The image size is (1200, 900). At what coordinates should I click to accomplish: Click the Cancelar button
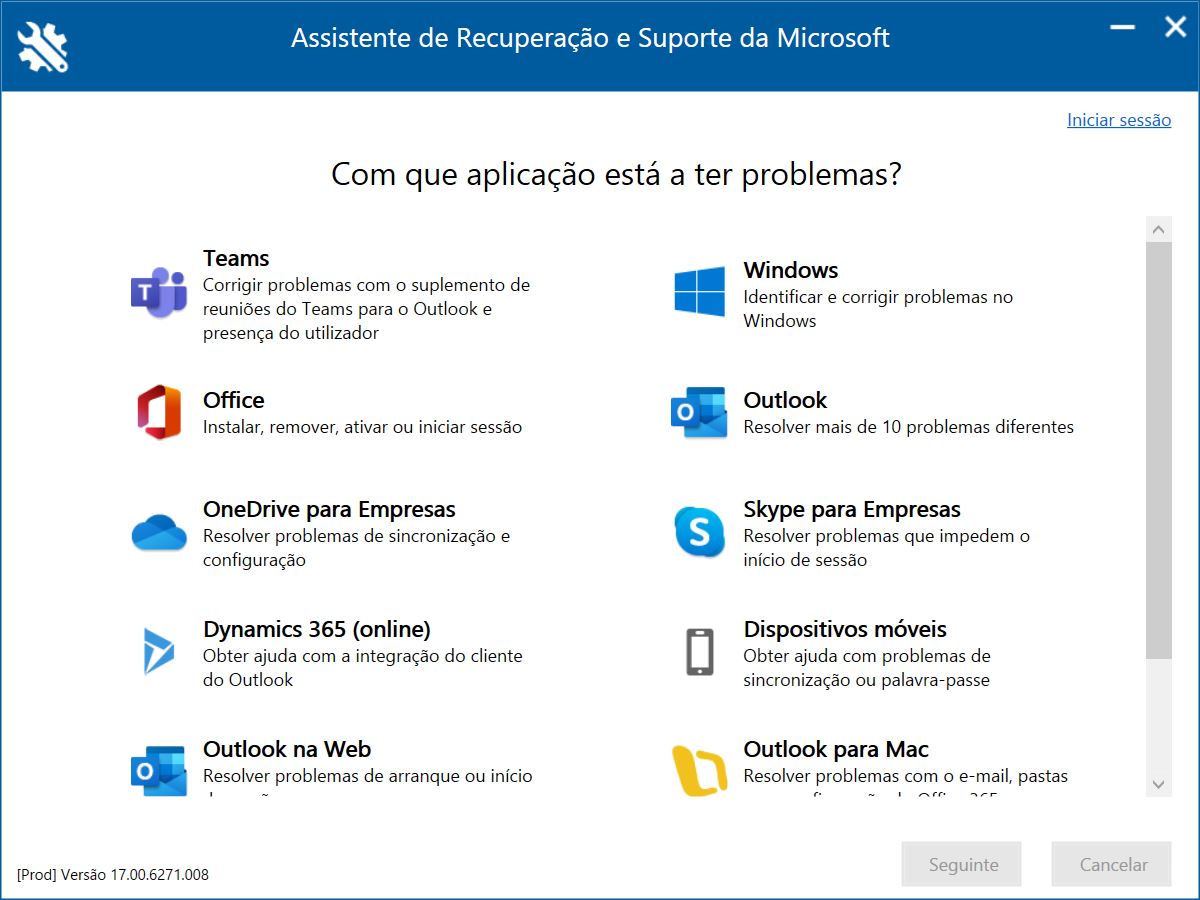[x=1113, y=864]
